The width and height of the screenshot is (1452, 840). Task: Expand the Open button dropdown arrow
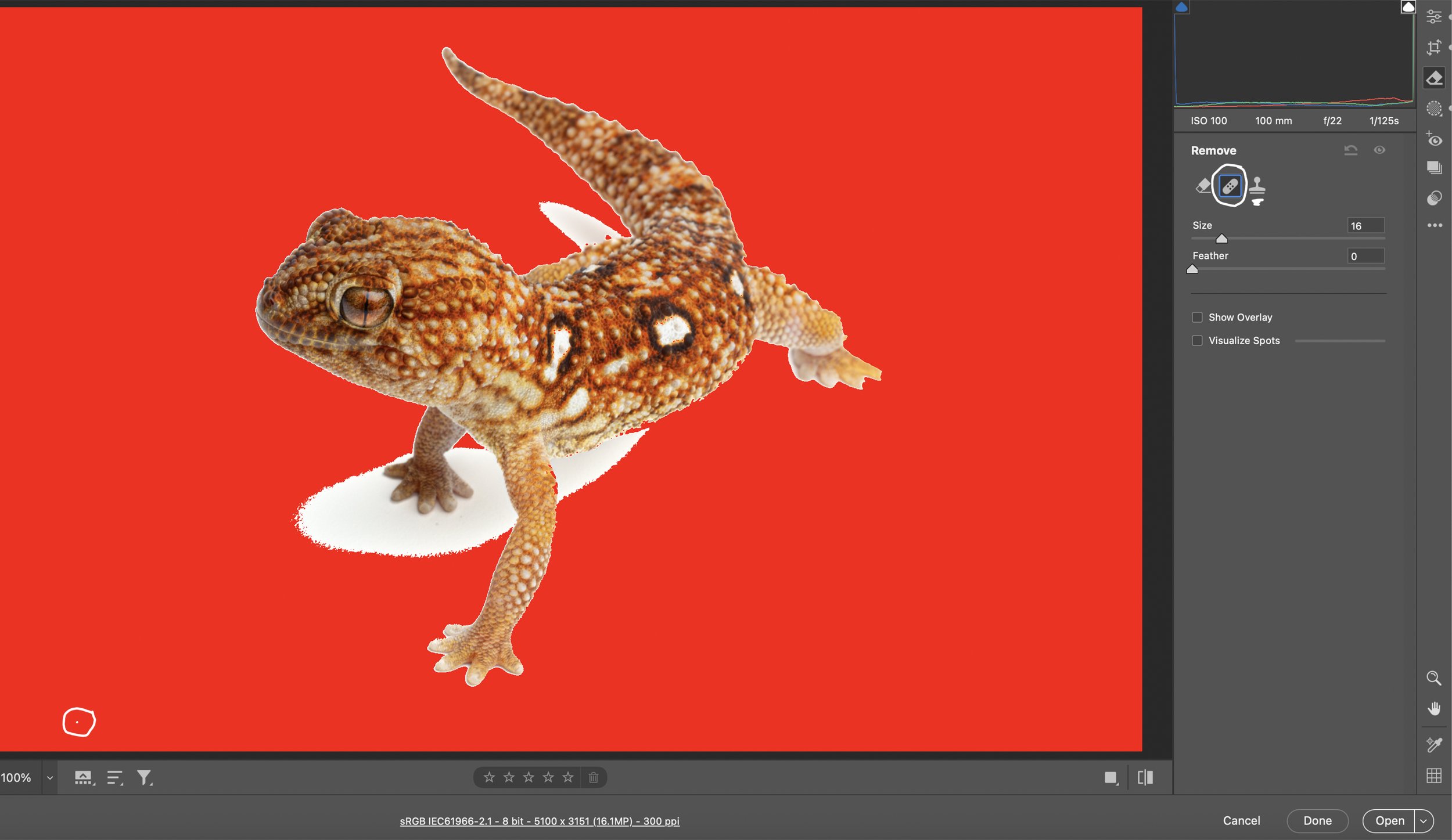tap(1424, 821)
